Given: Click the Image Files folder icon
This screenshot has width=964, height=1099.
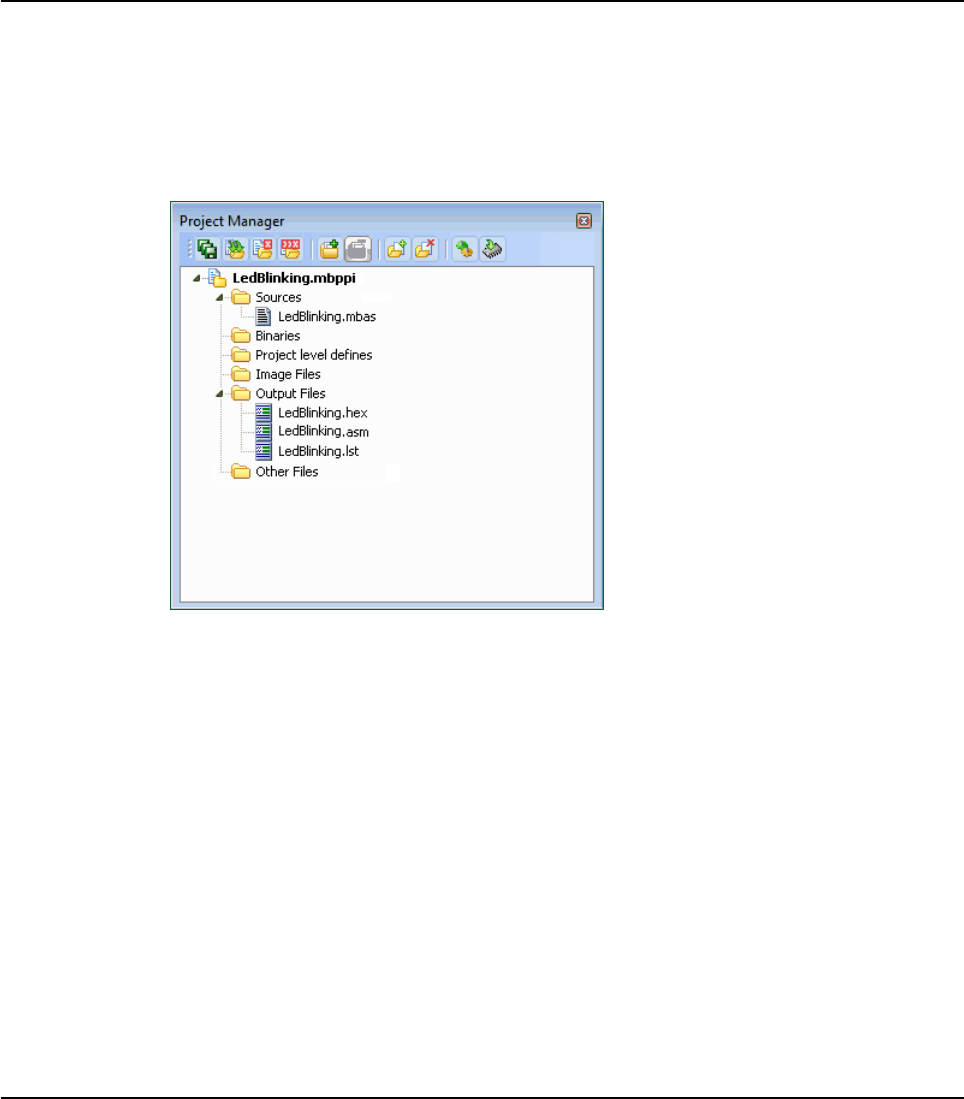Looking at the screenshot, I should point(241,374).
